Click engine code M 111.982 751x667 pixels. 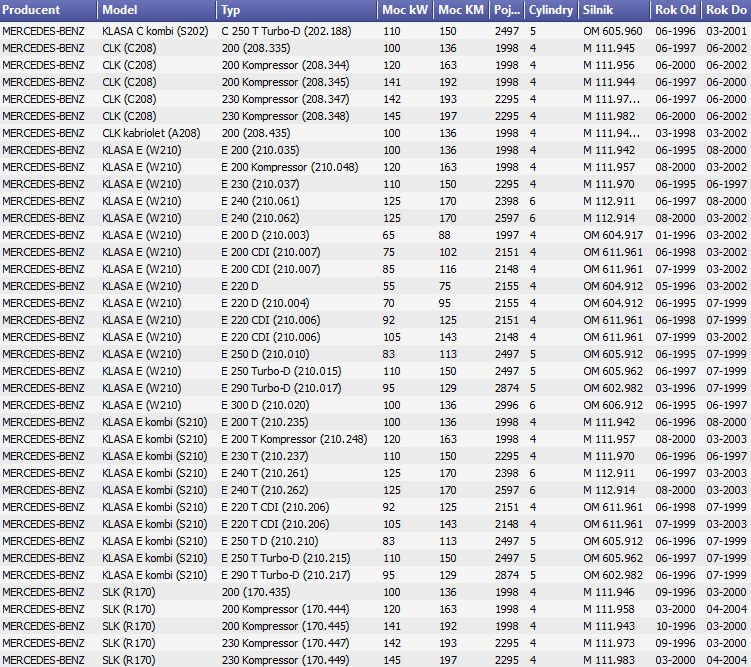[609, 116]
